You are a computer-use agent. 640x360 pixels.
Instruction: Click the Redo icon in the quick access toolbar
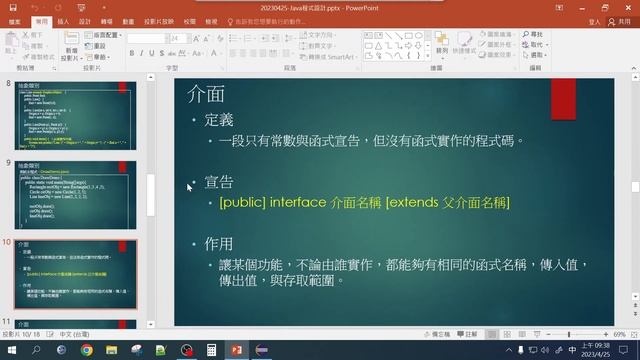click(x=58, y=8)
